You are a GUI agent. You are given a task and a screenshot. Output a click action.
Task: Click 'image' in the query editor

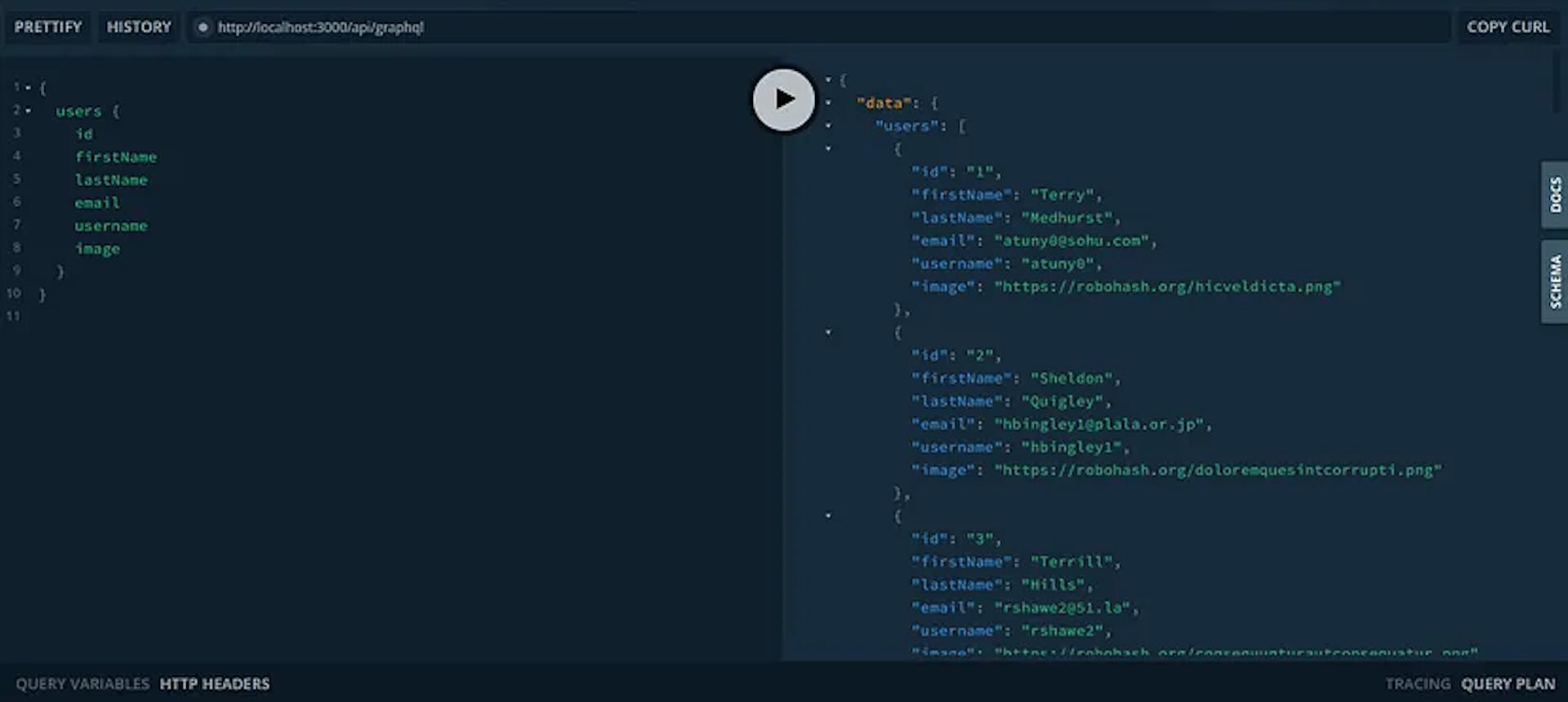[97, 249]
